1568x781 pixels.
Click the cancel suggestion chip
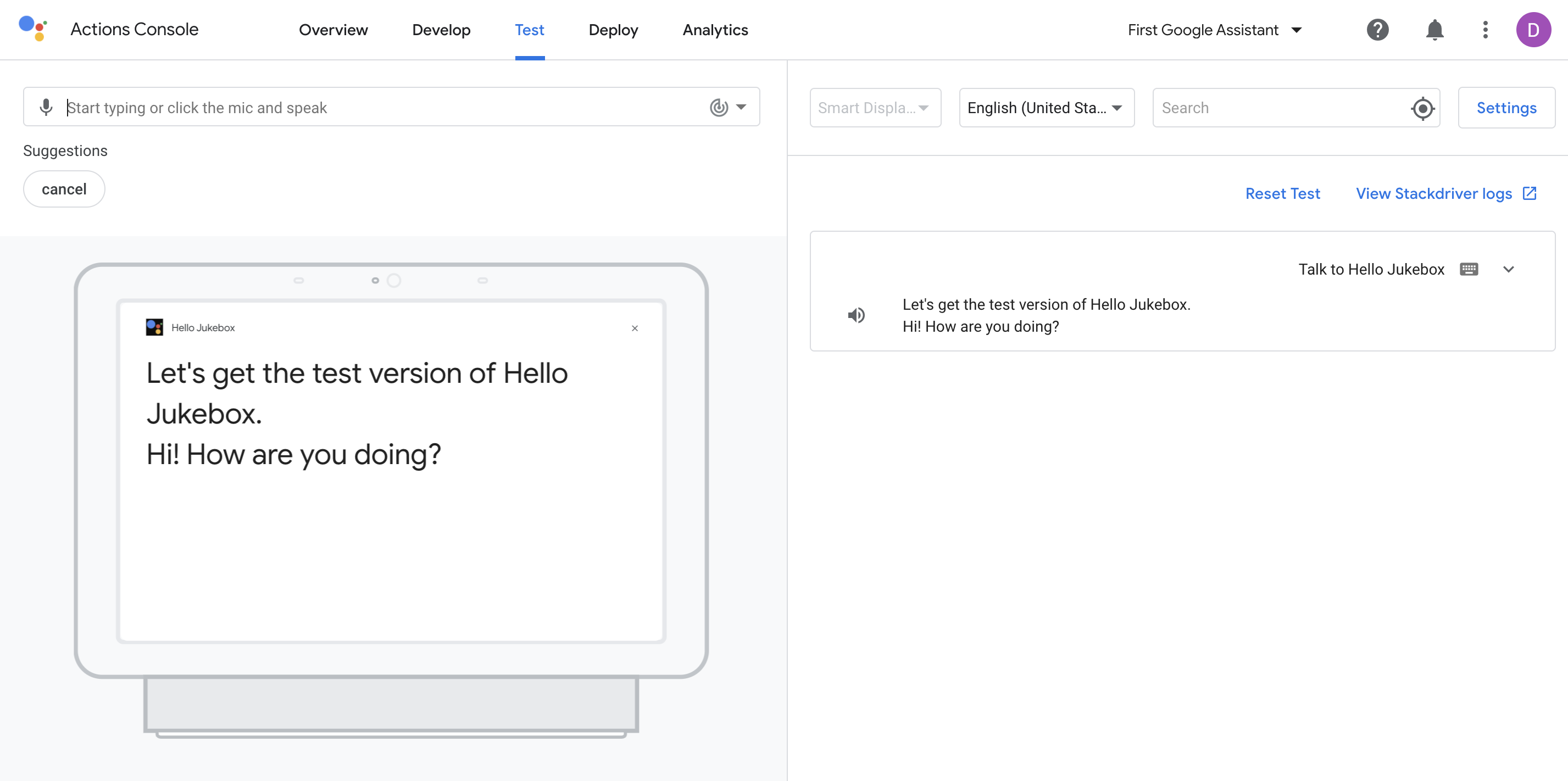[64, 189]
